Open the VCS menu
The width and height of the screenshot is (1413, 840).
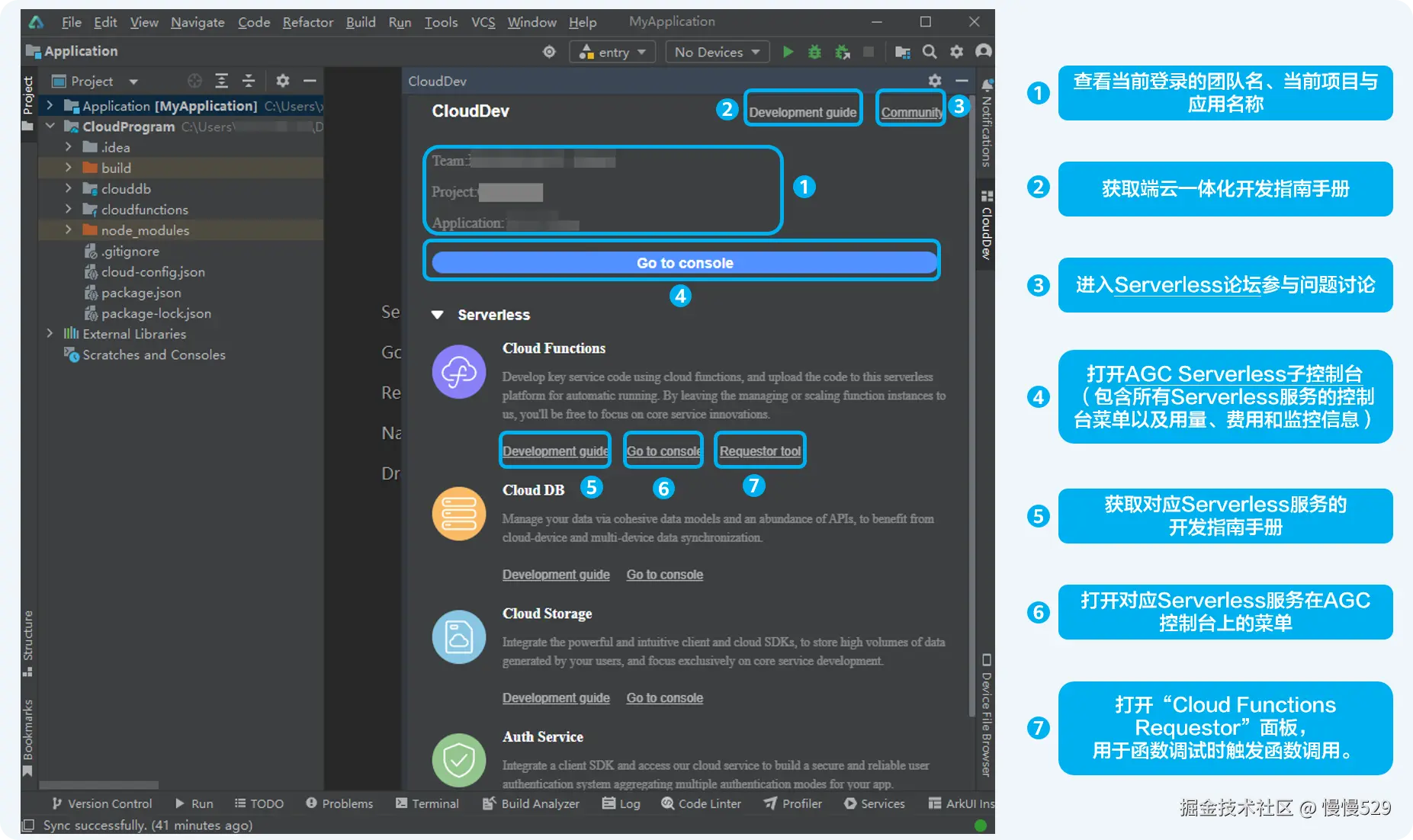pos(483,22)
